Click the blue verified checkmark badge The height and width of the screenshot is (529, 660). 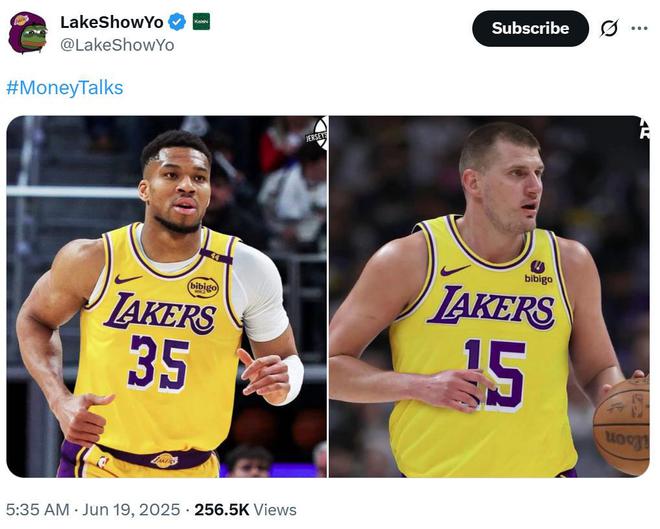point(176,22)
